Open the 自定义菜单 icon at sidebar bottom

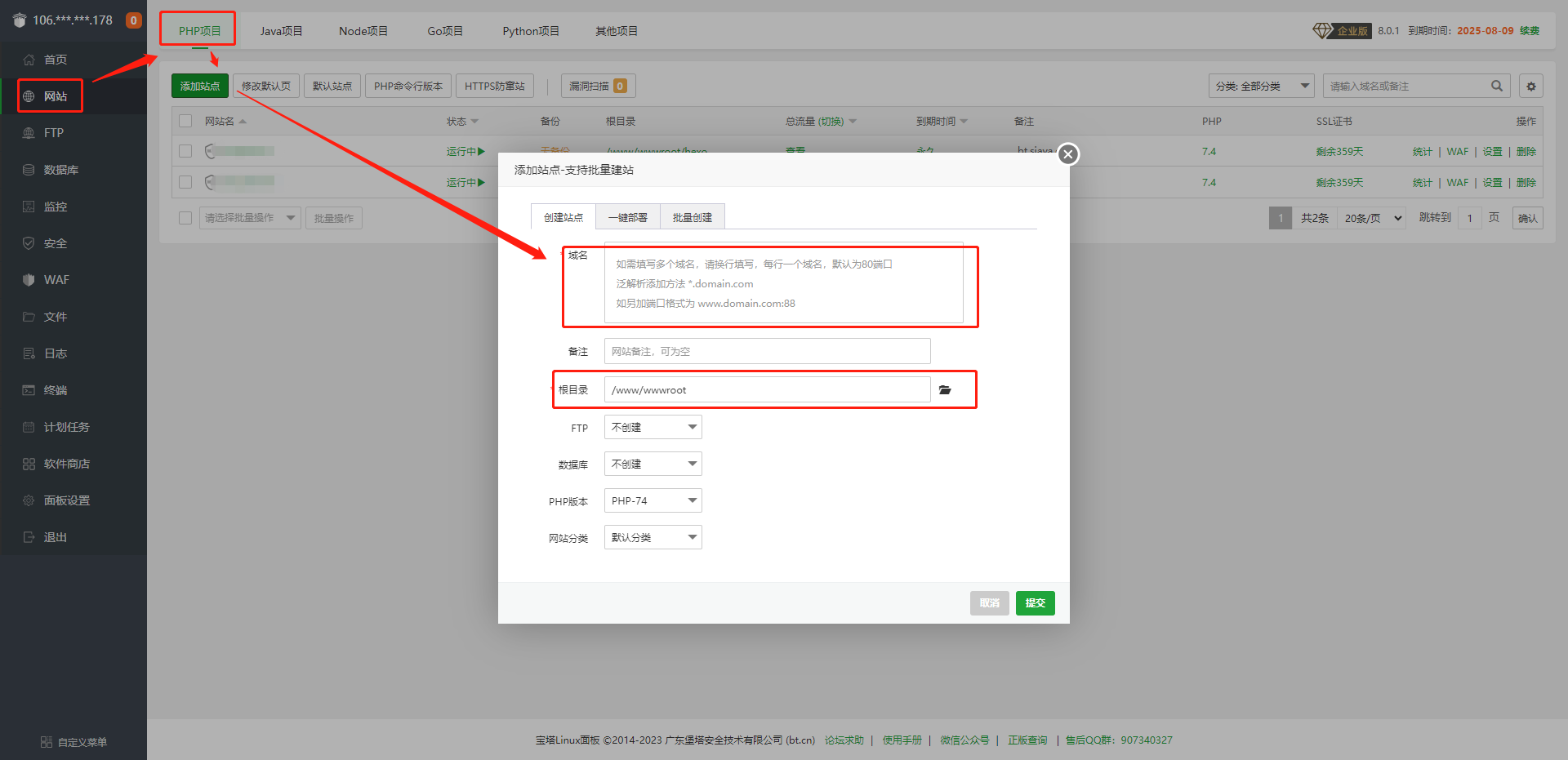point(47,742)
